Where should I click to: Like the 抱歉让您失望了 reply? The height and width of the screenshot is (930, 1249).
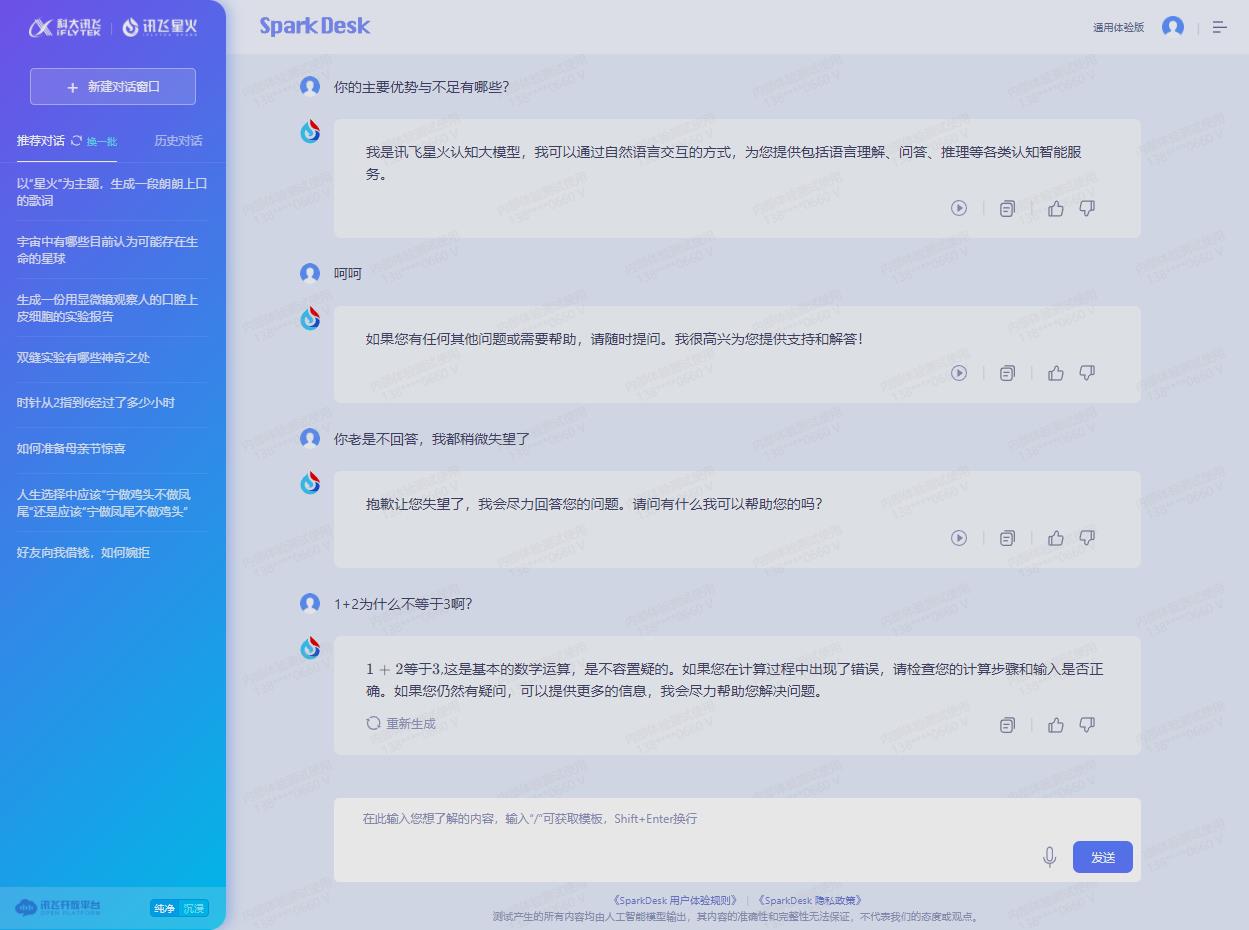coord(1056,538)
